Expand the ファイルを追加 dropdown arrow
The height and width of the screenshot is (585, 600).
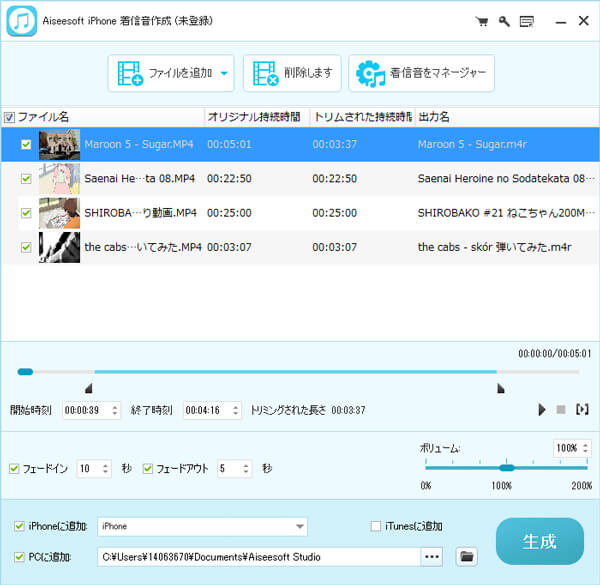[224, 73]
